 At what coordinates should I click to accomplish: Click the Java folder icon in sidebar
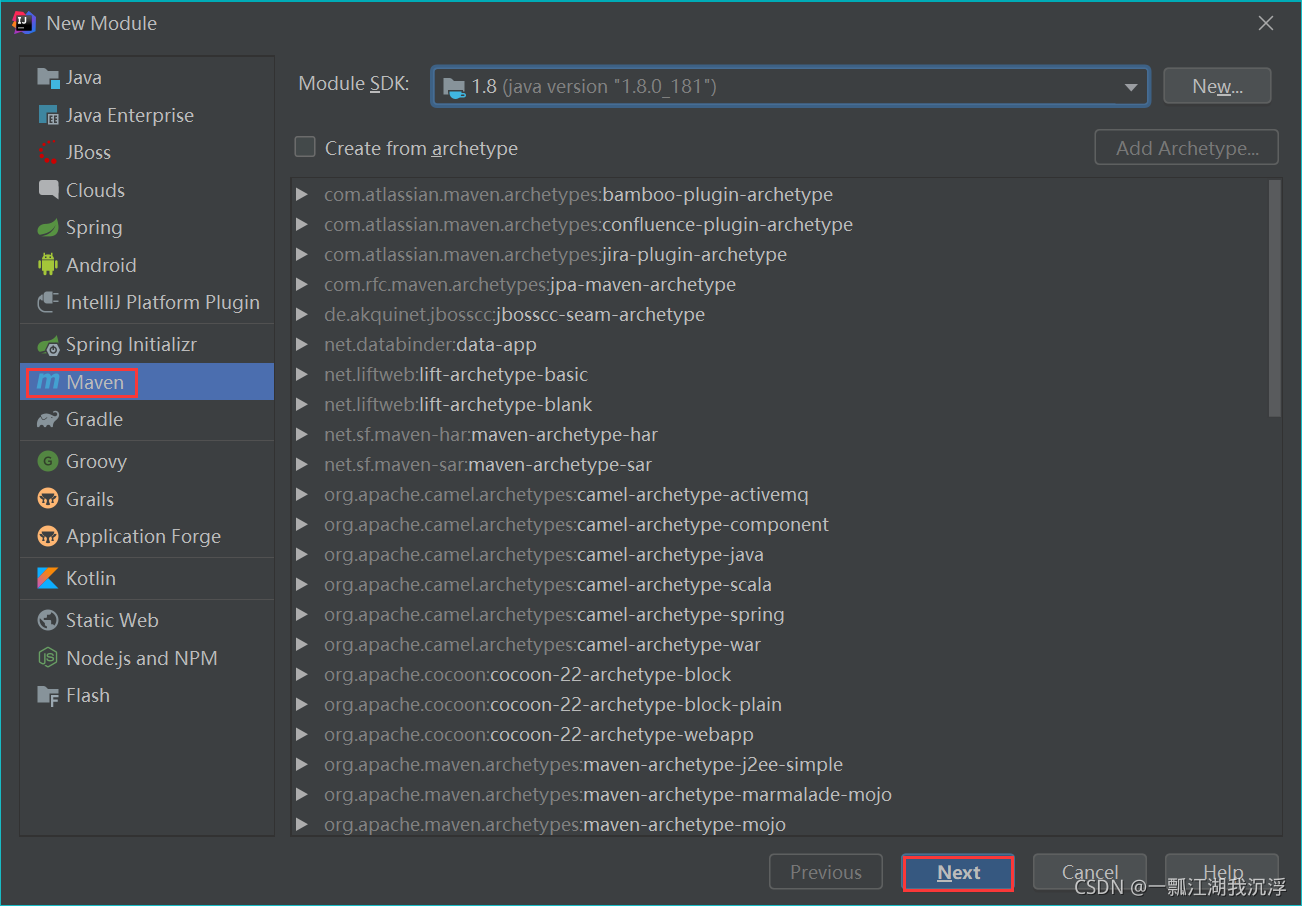pos(48,78)
